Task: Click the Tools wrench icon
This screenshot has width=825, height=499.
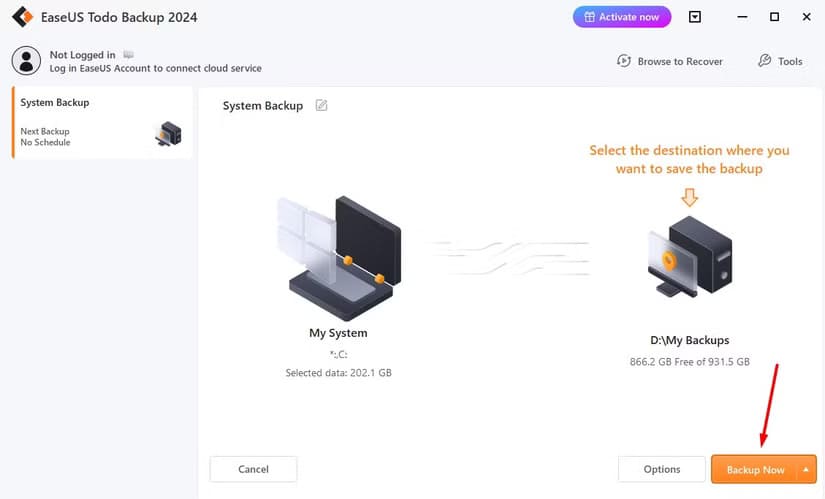Action: pos(764,61)
